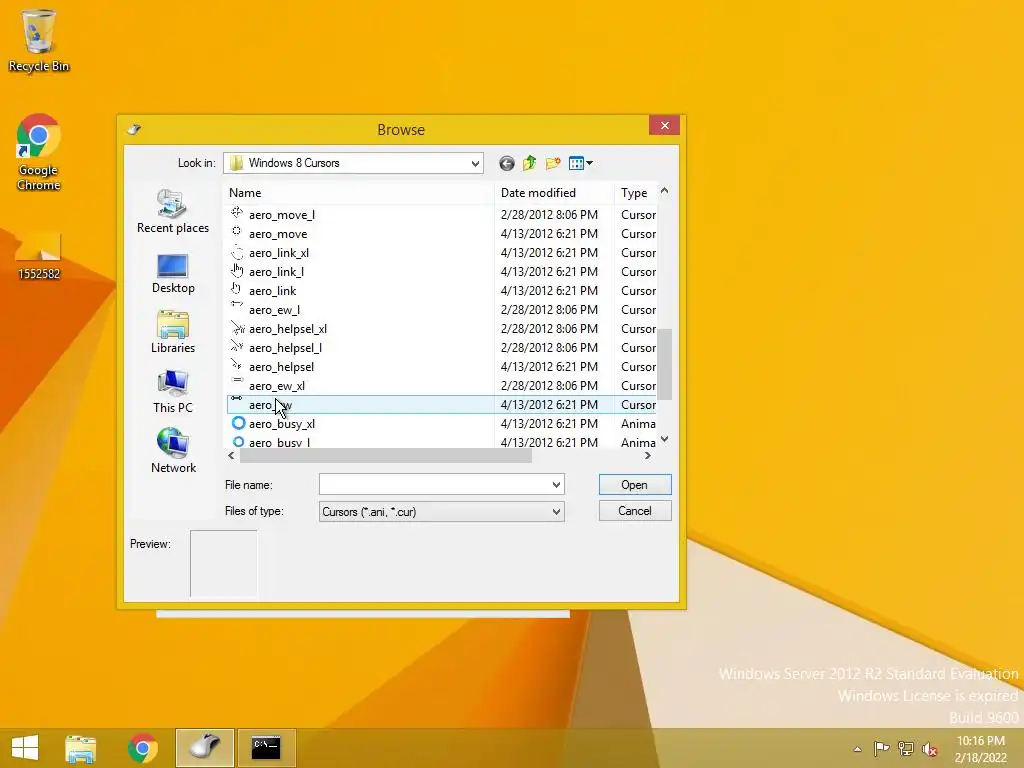This screenshot has width=1024, height=768.
Task: Close the Browse dialog
Action: point(664,125)
